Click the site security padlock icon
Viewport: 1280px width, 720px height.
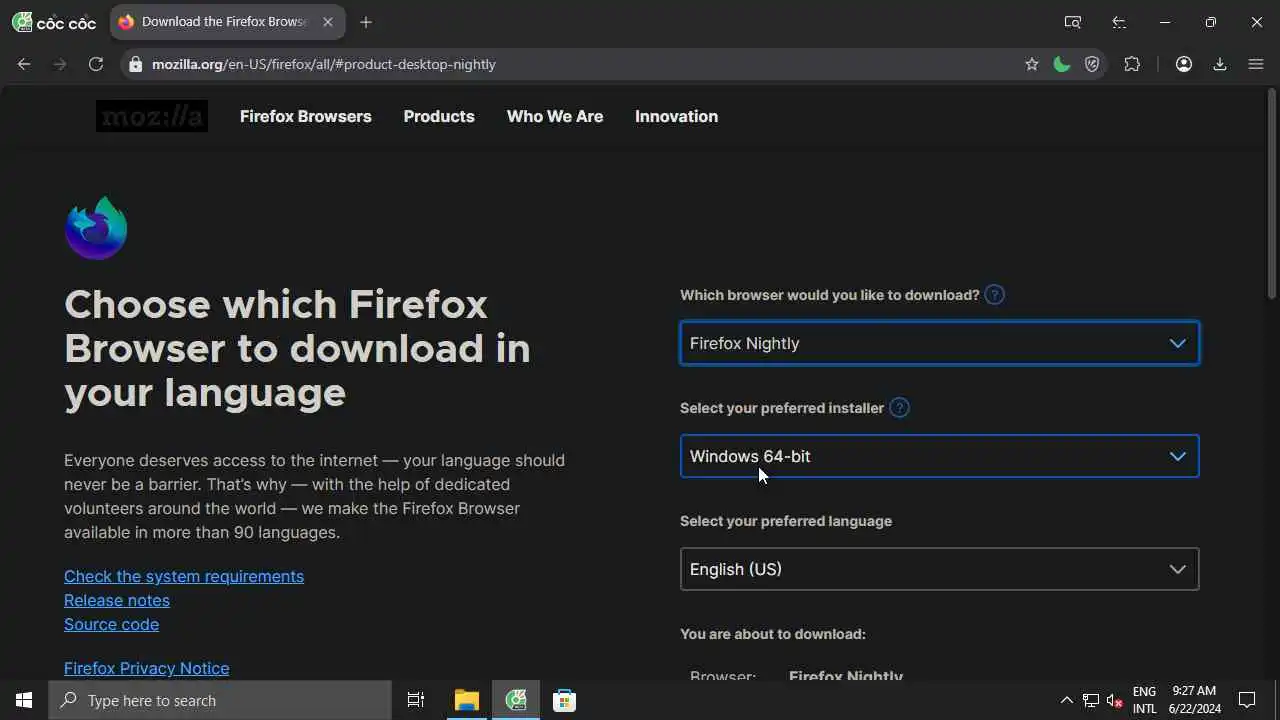point(136,64)
